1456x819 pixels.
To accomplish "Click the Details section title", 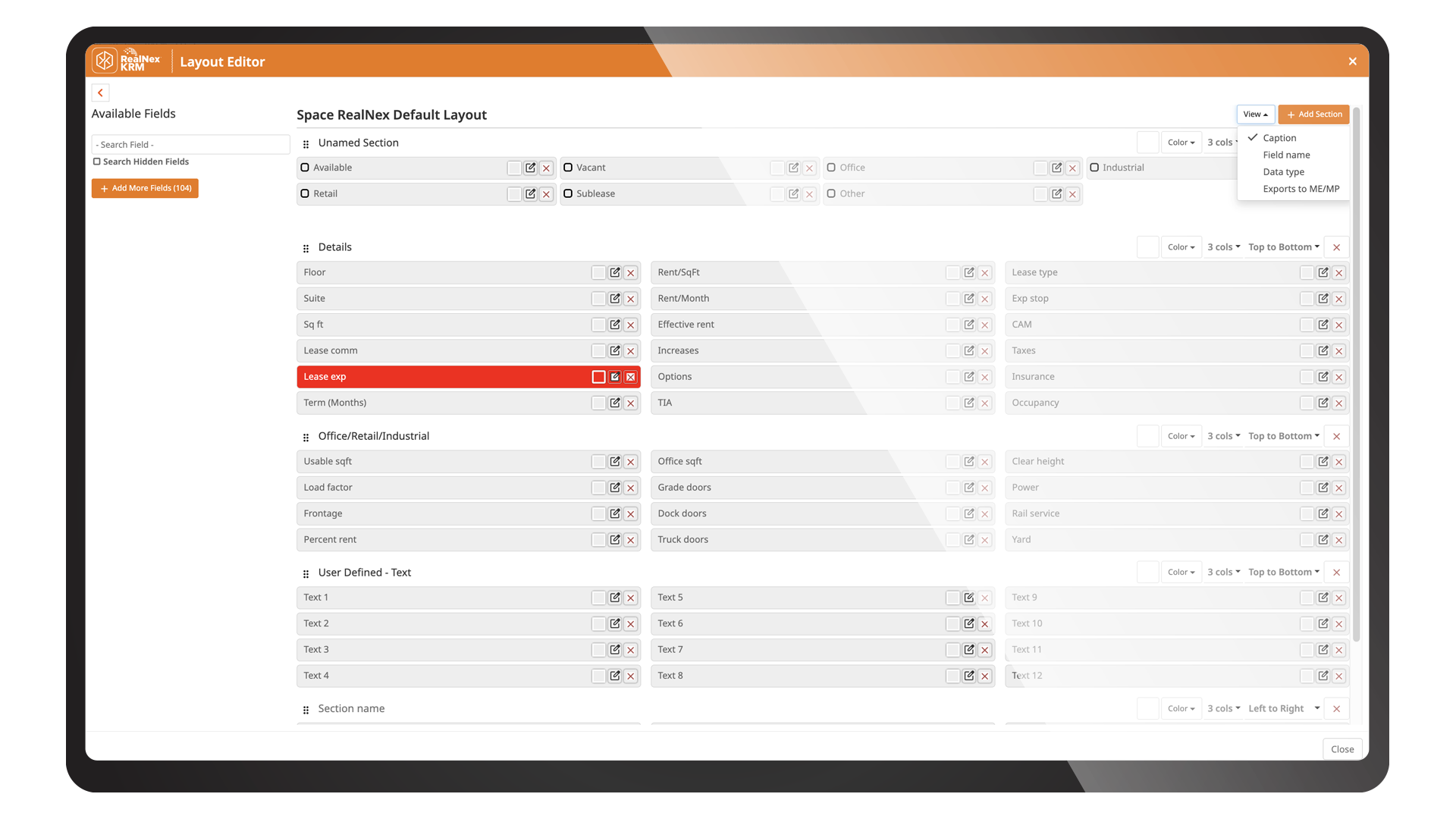I will click(x=334, y=247).
